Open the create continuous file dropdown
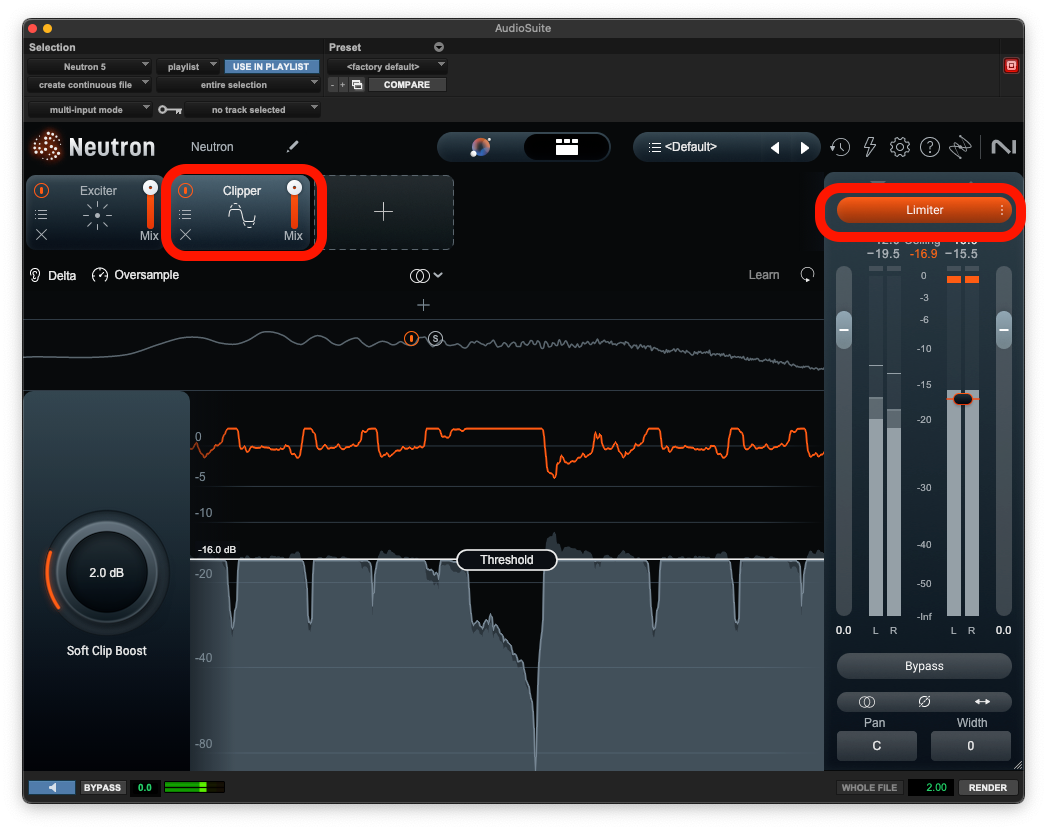This screenshot has height=830, width=1047. click(x=89, y=85)
